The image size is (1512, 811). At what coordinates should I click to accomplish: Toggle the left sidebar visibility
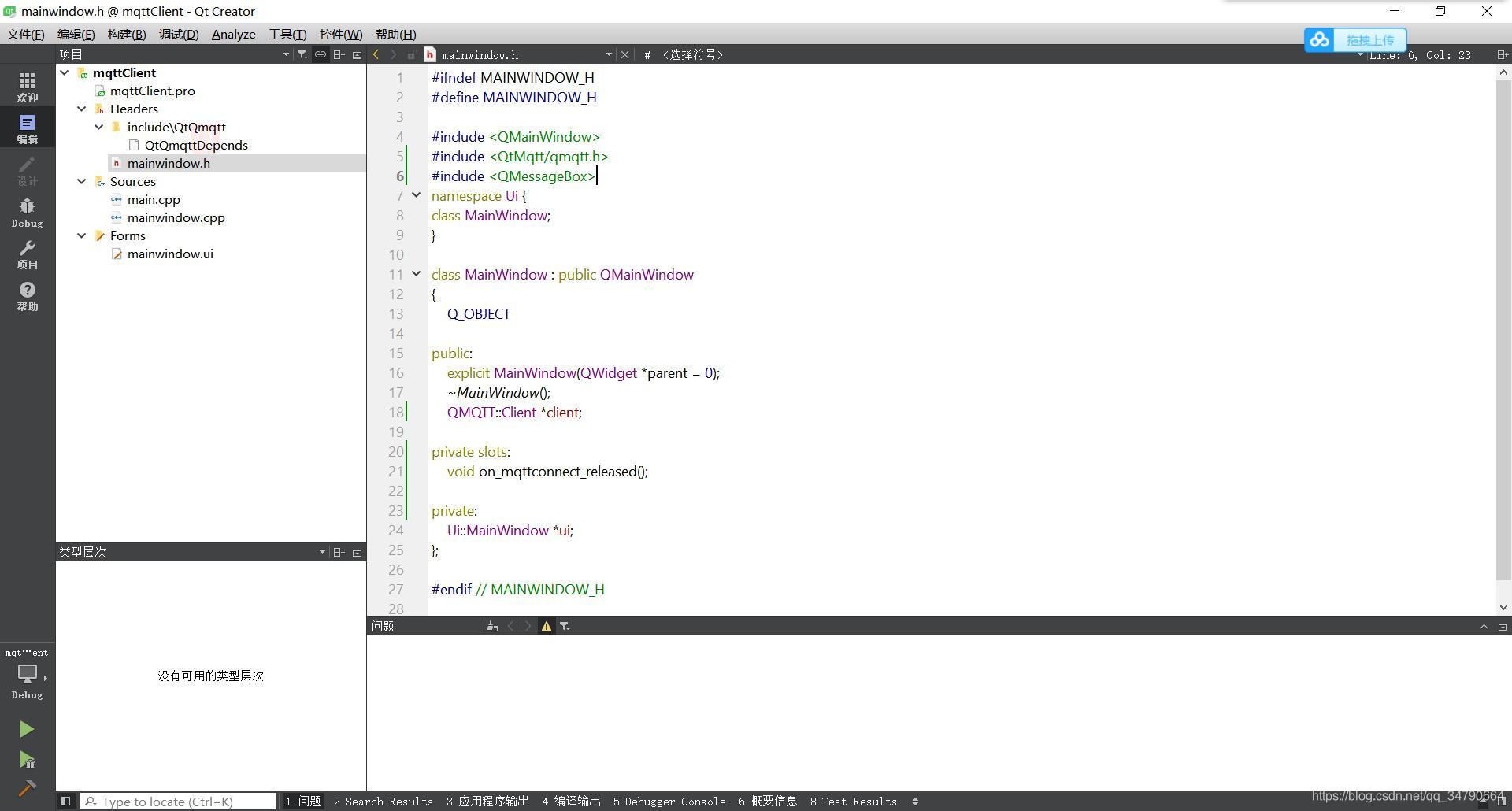coord(66,801)
